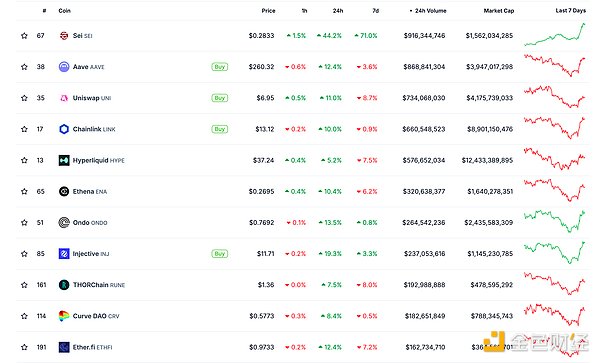
Task: Toggle favorite star for Ether.fi
Action: pos(24,347)
